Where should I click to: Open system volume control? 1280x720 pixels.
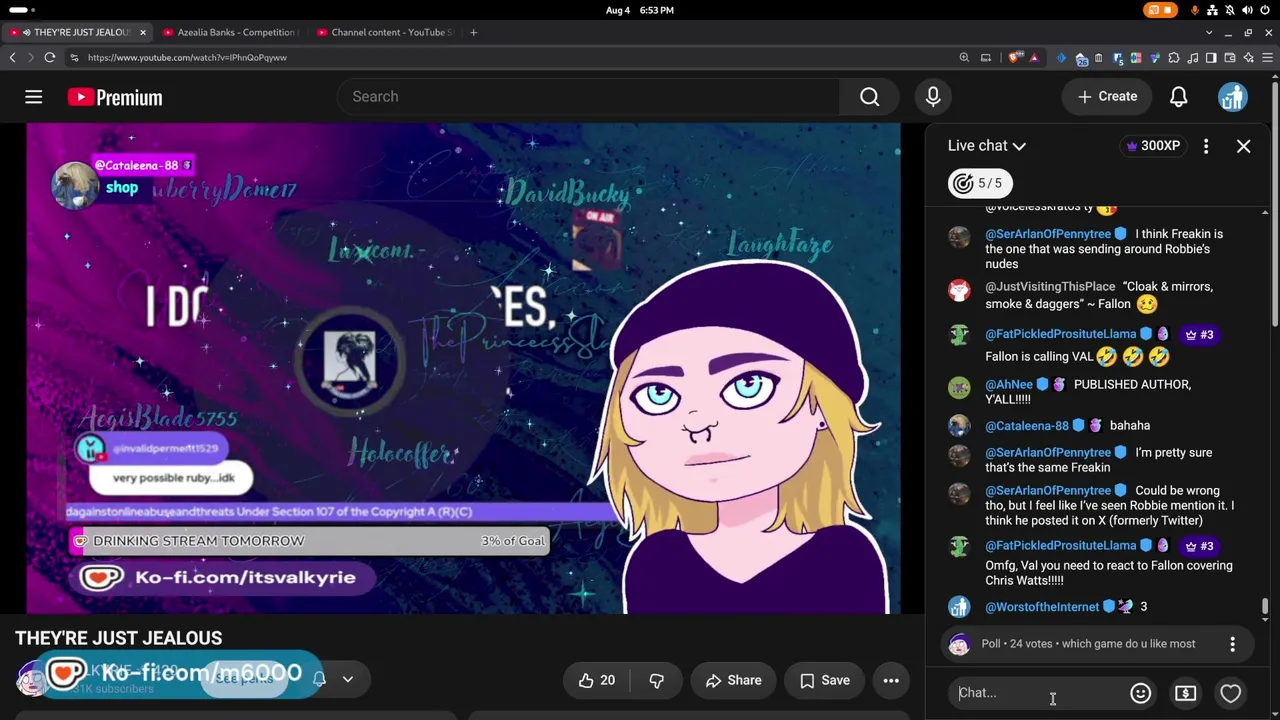coord(1247,10)
